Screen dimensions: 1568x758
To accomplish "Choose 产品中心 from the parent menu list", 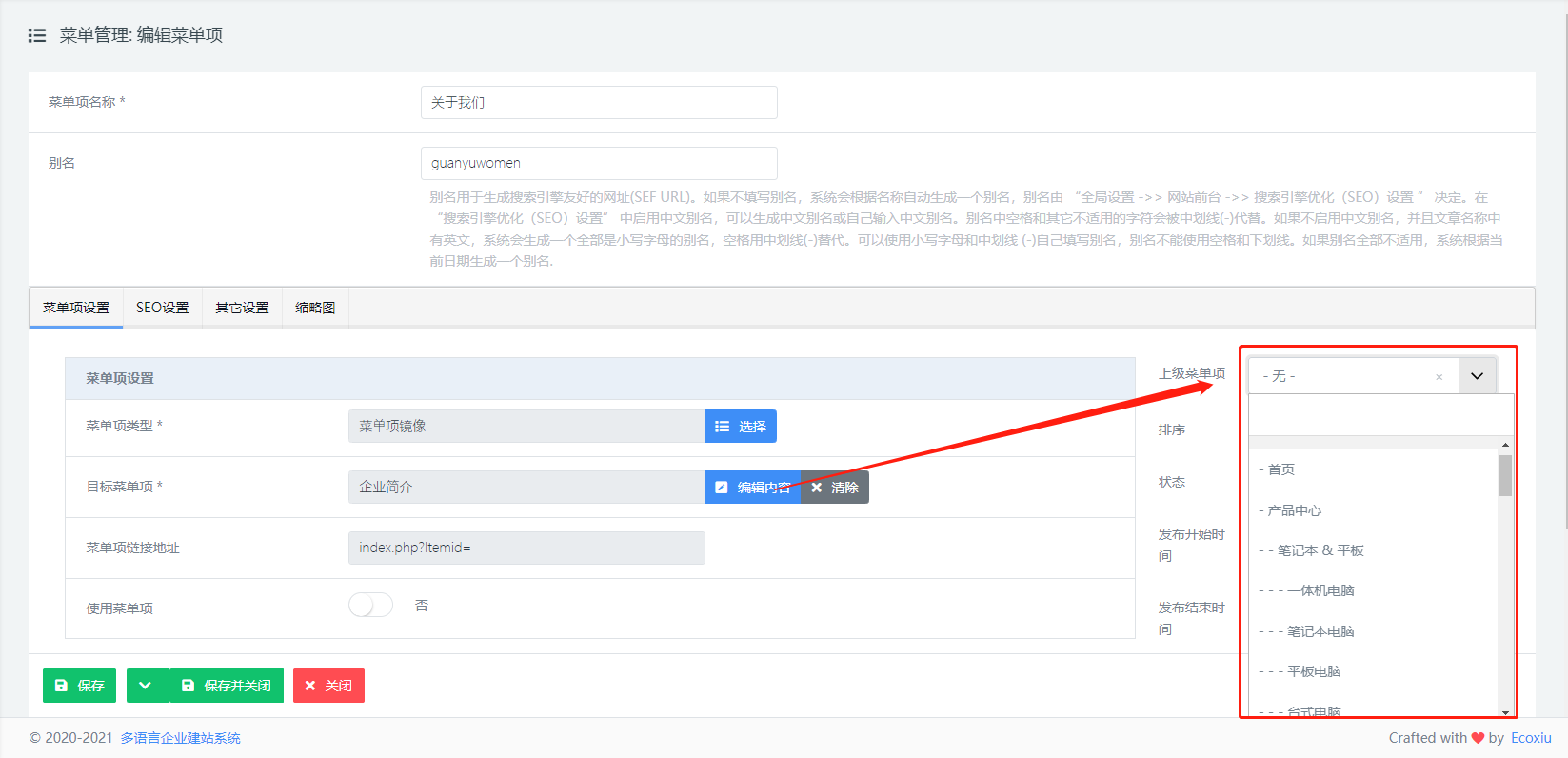I will click(x=1294, y=510).
